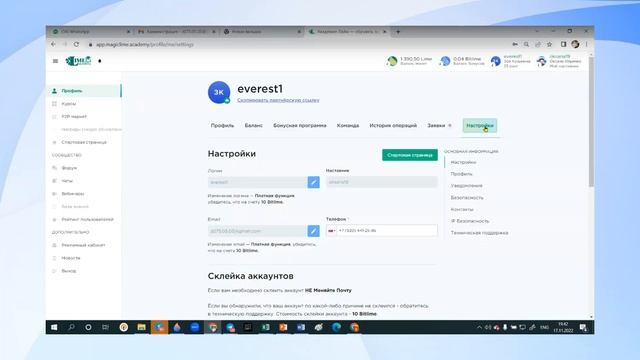The height and width of the screenshot is (360, 640).
Task: Open the История операций tab
Action: (393, 126)
